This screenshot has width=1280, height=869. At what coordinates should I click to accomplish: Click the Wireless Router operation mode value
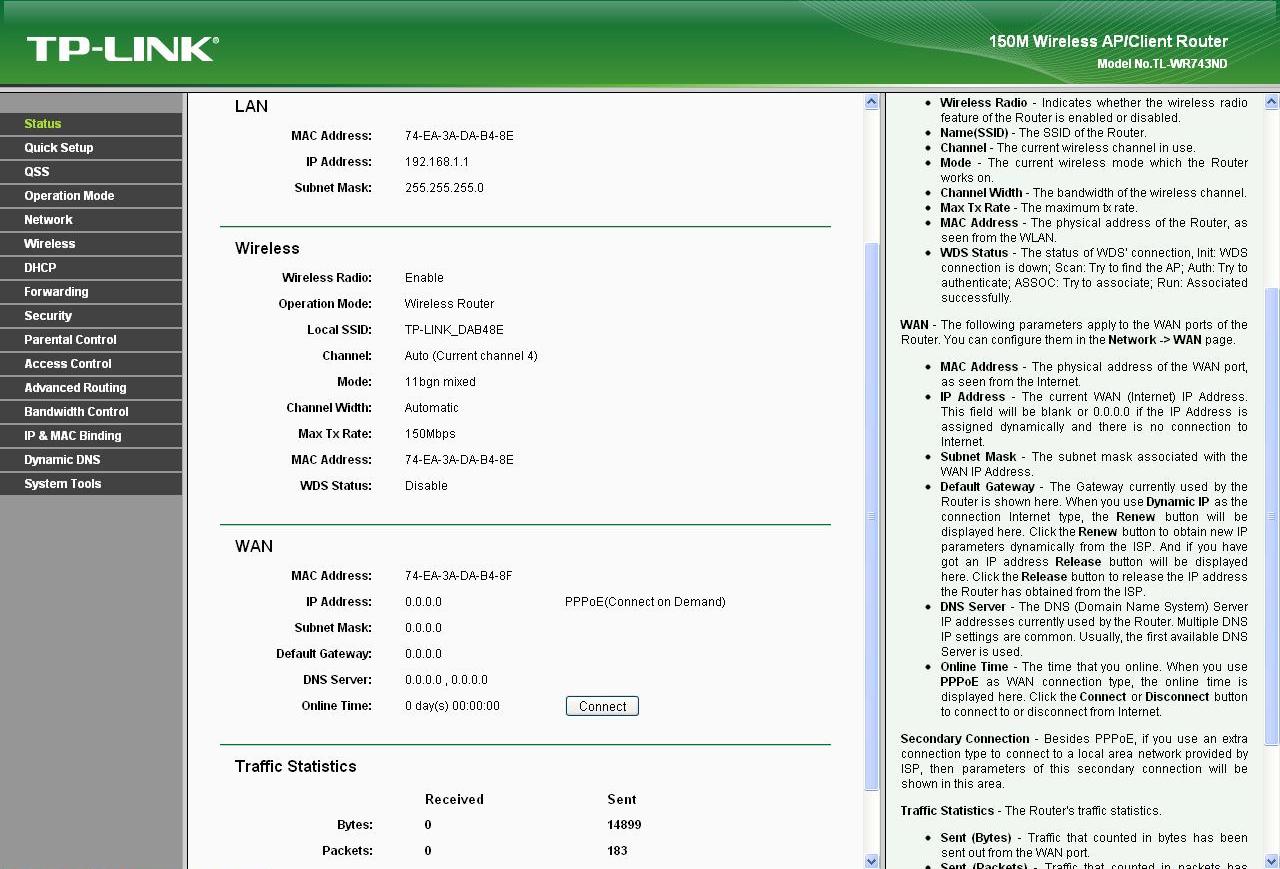(x=449, y=304)
